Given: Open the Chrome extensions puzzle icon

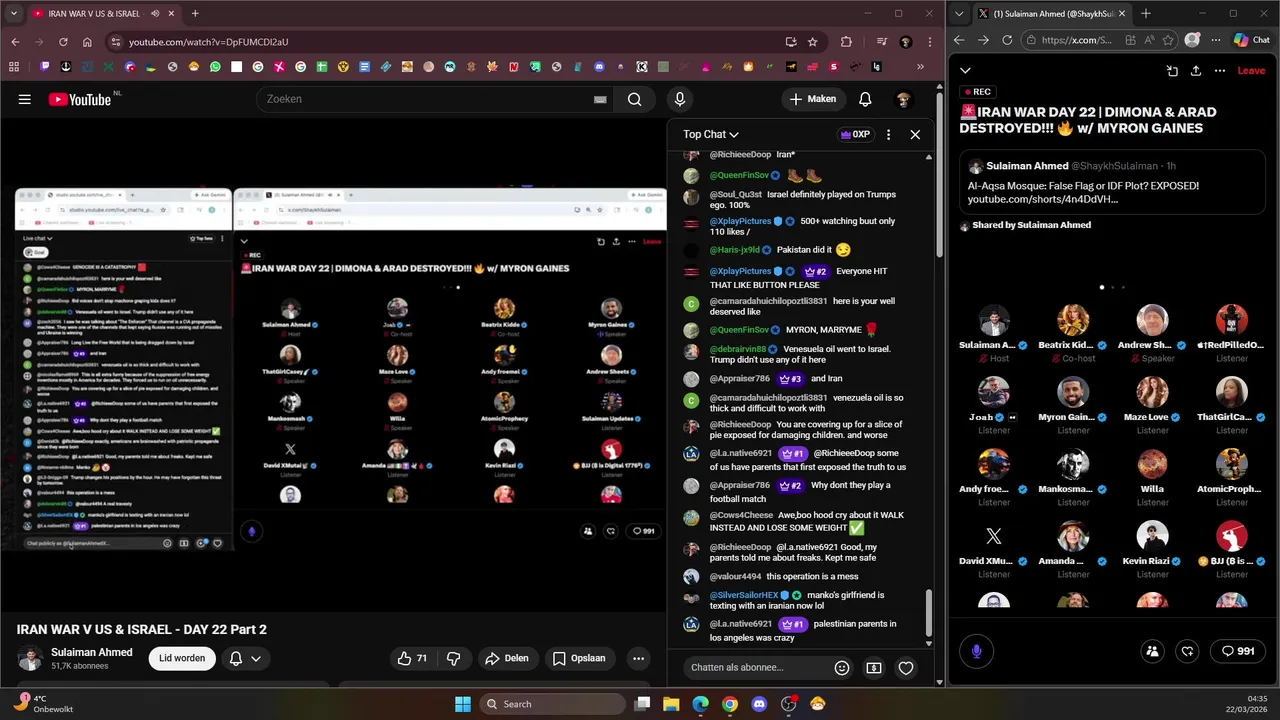Looking at the screenshot, I should (x=846, y=42).
